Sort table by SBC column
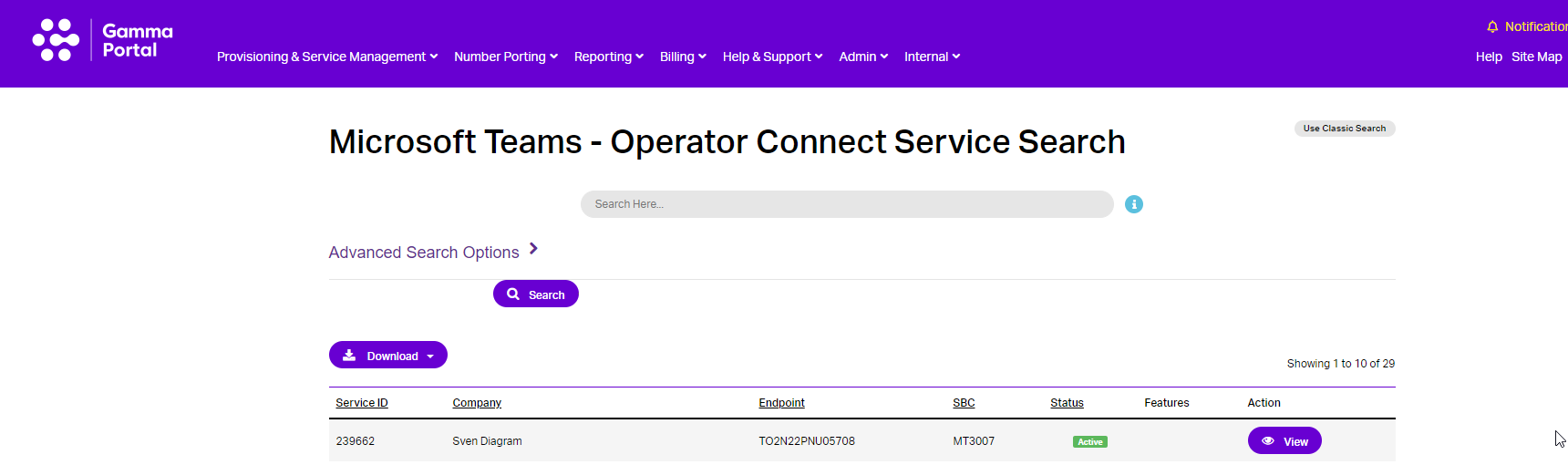The width and height of the screenshot is (1568, 465). click(x=964, y=403)
